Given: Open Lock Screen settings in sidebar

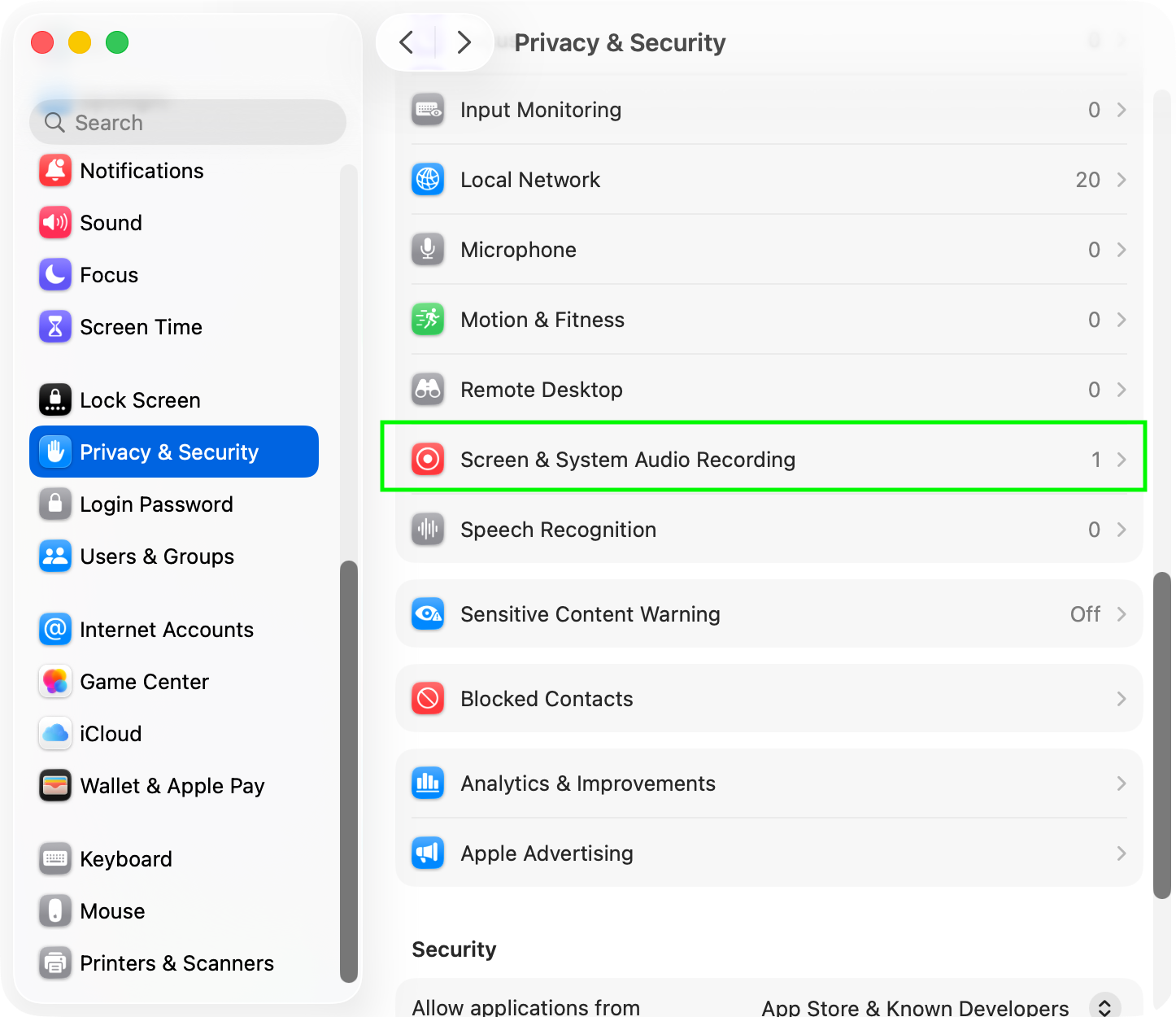Looking at the screenshot, I should pos(140,400).
